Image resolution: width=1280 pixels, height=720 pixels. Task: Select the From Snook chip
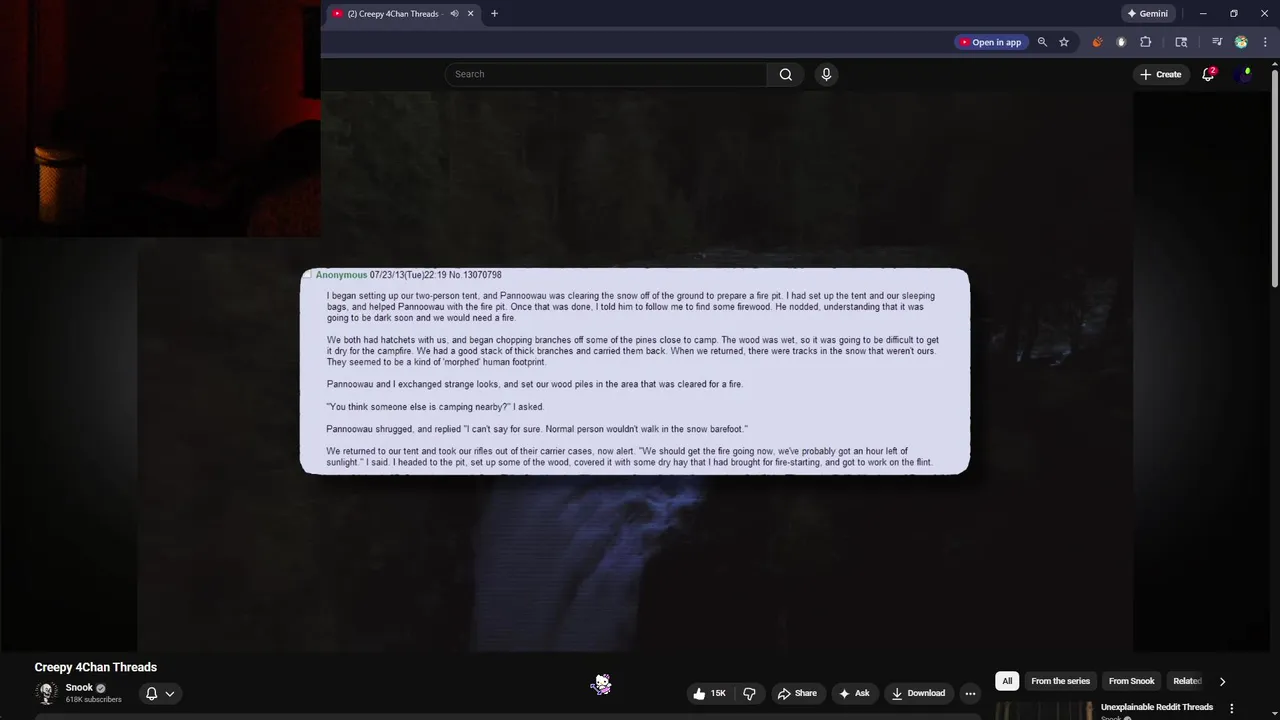1131,681
